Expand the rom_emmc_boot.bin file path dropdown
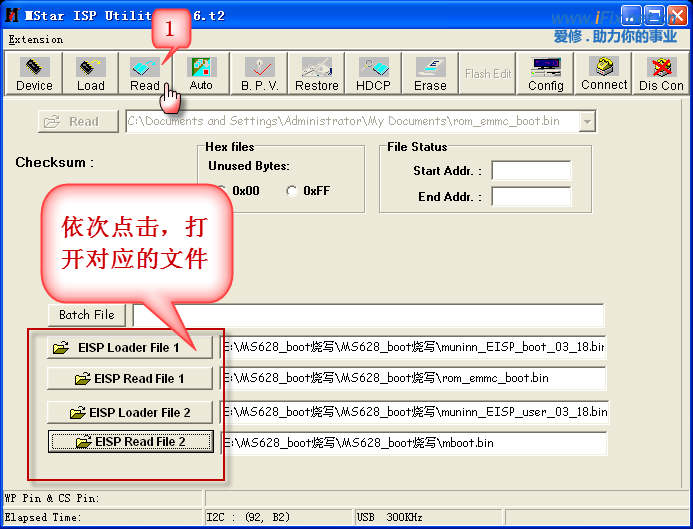This screenshot has width=693, height=529. (x=587, y=122)
